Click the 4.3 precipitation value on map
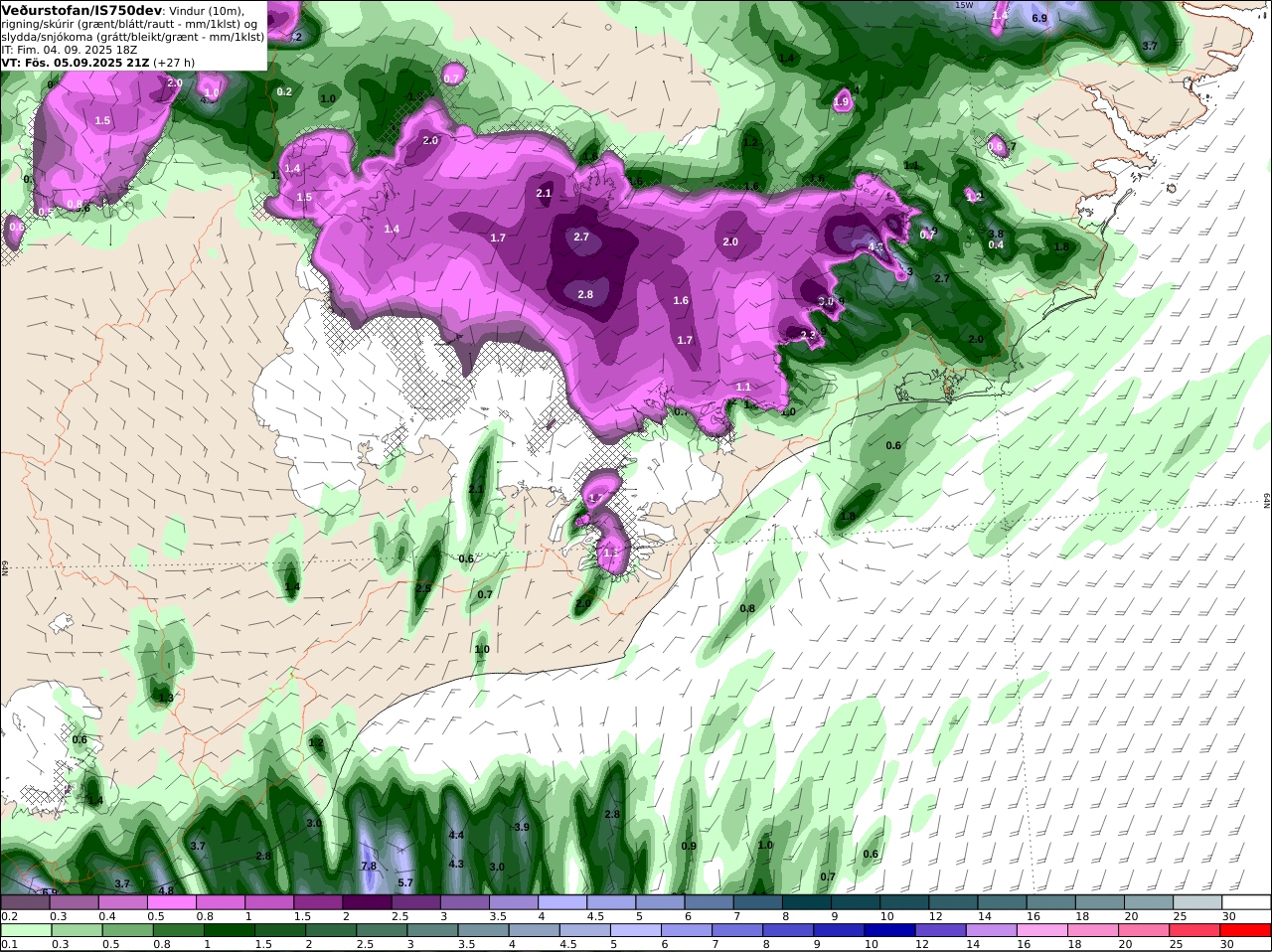The height and width of the screenshot is (952, 1272). point(456,865)
